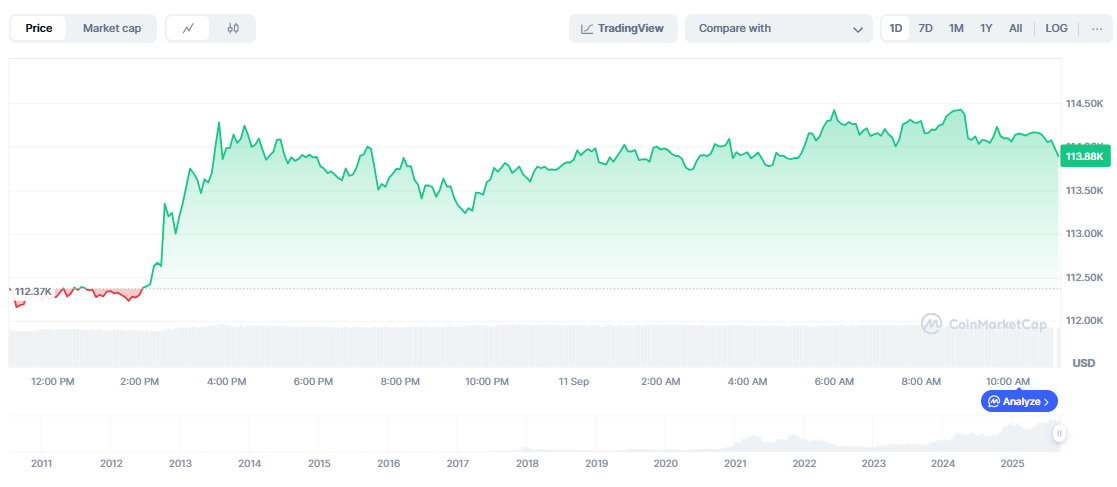Click the 112.37K opening price label

[x=33, y=292]
